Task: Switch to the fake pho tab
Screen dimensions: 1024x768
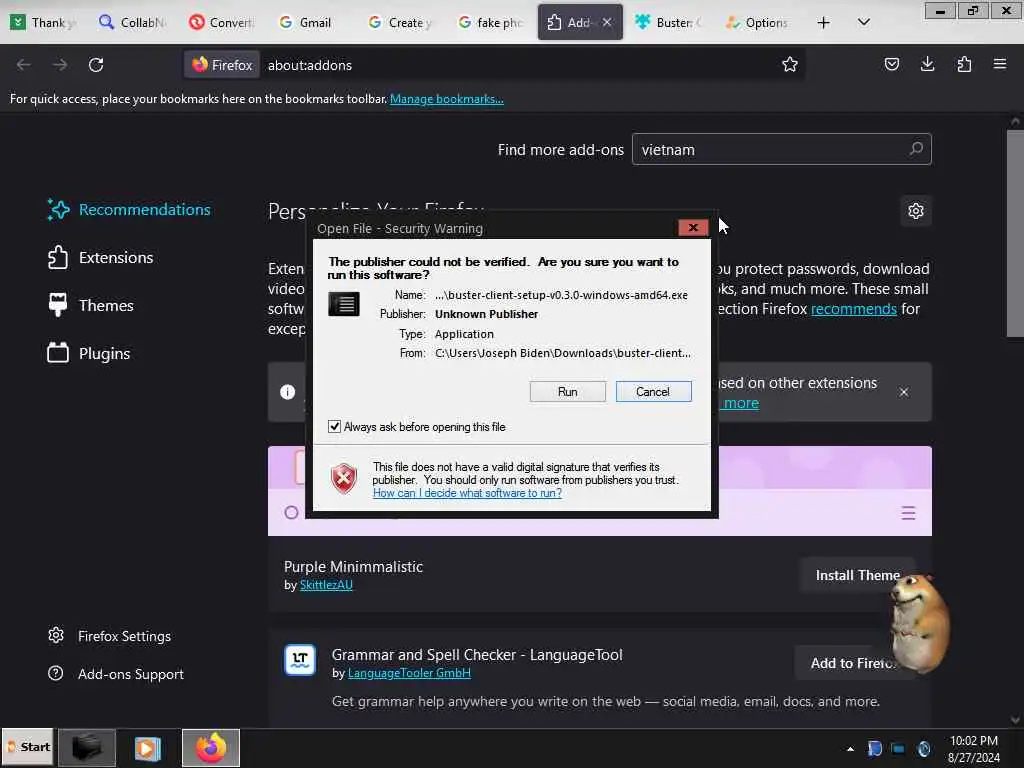Action: (491, 22)
